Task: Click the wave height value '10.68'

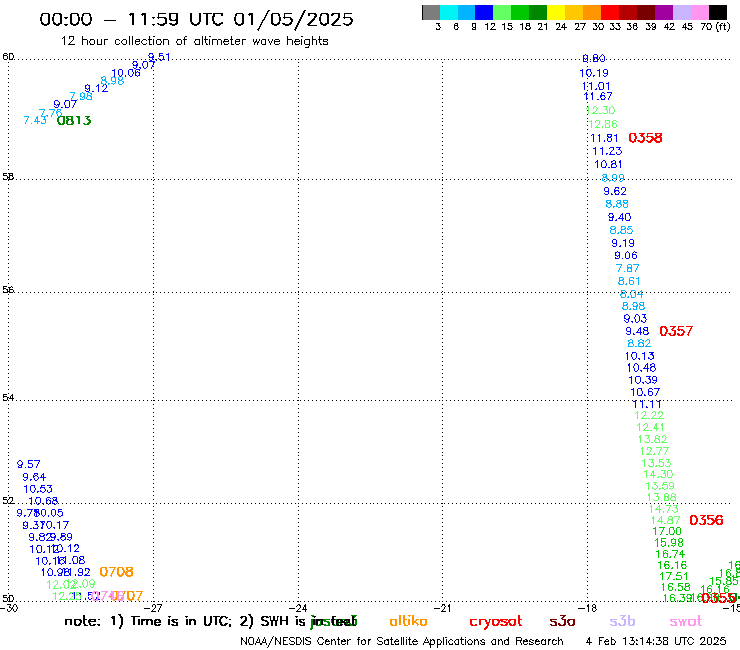Action: click(x=43, y=501)
